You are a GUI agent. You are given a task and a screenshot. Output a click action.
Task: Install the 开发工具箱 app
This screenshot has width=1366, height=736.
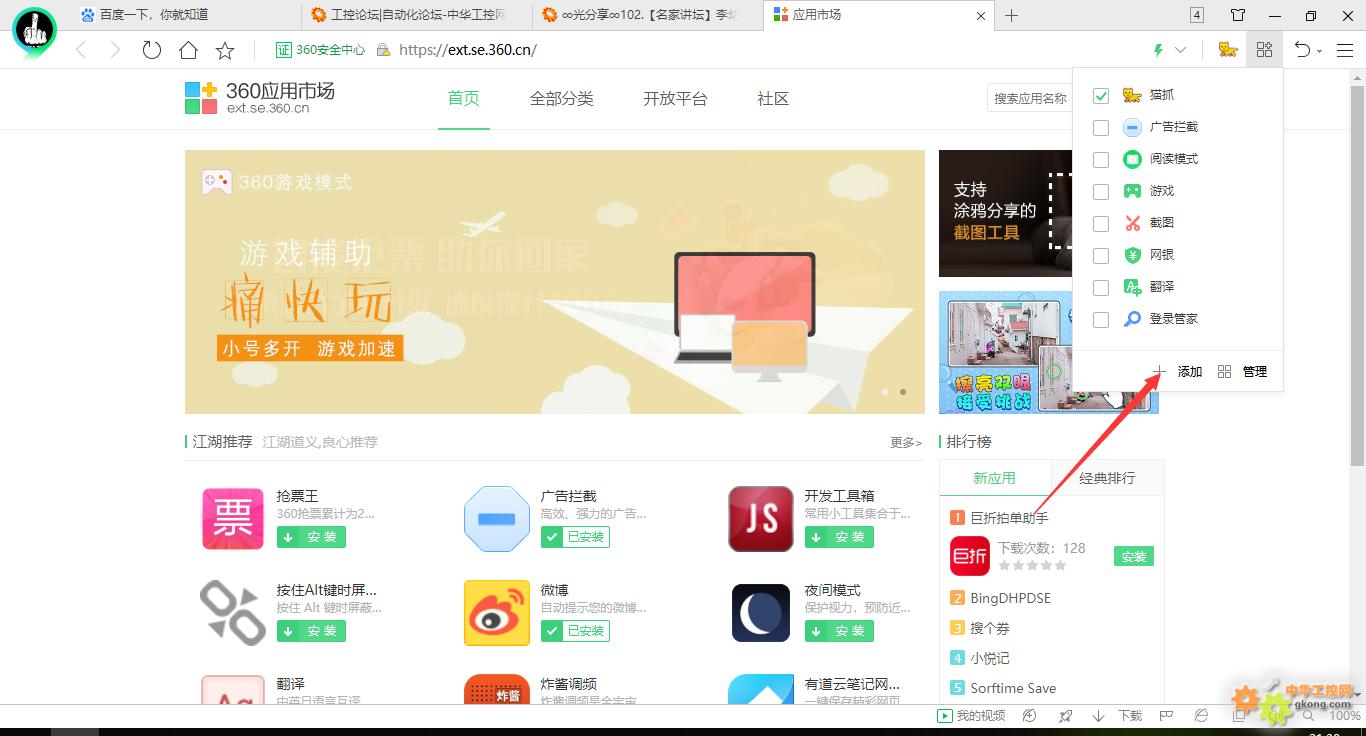839,537
